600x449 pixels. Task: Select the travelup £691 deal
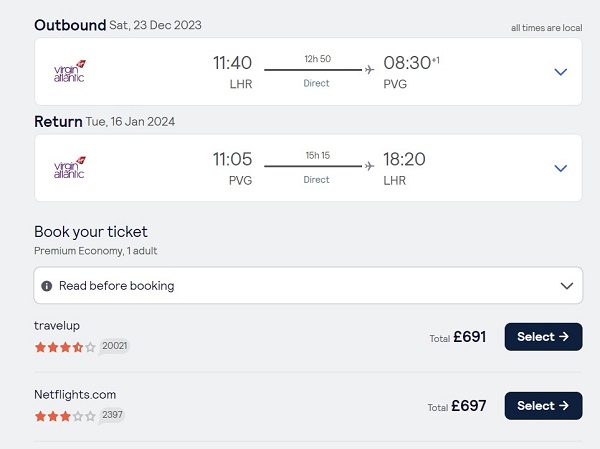pos(543,337)
